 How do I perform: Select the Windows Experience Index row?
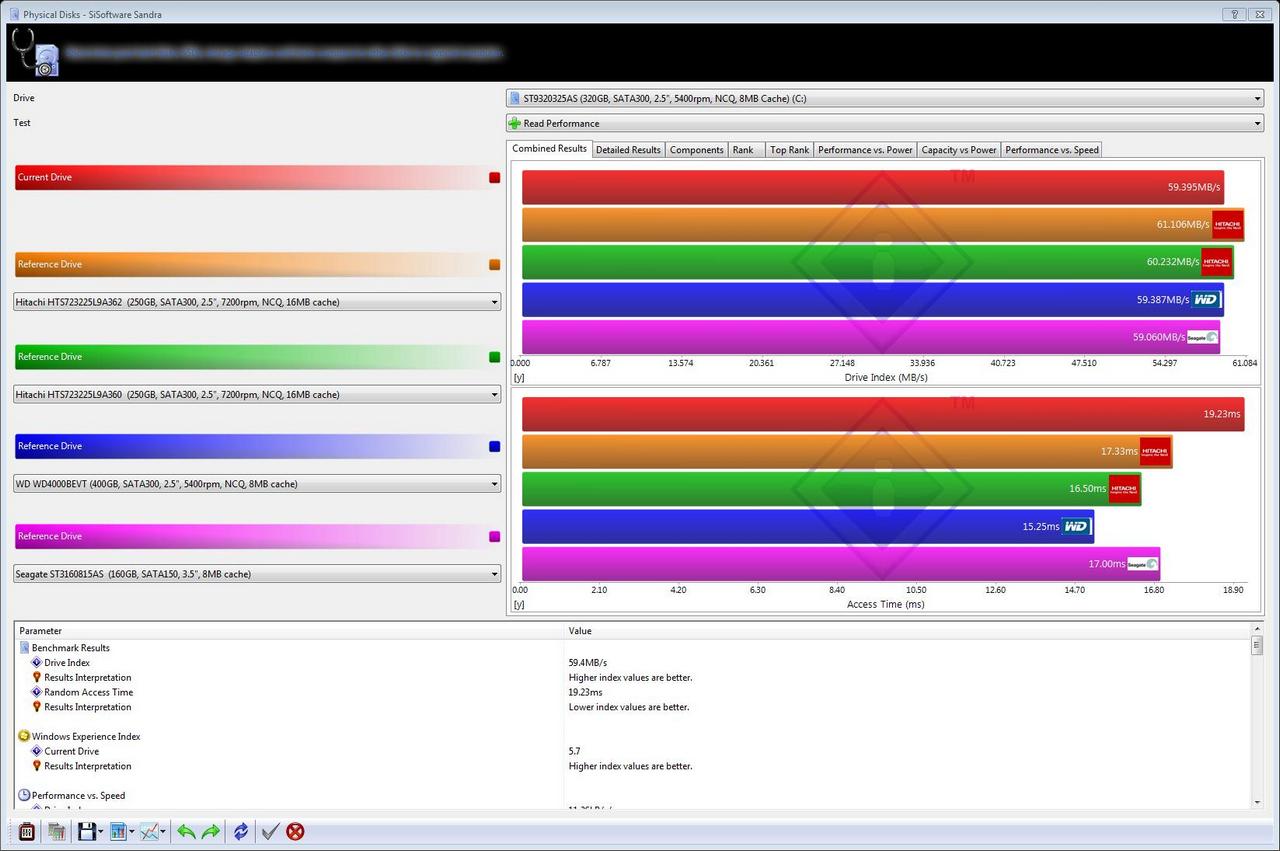coord(632,736)
